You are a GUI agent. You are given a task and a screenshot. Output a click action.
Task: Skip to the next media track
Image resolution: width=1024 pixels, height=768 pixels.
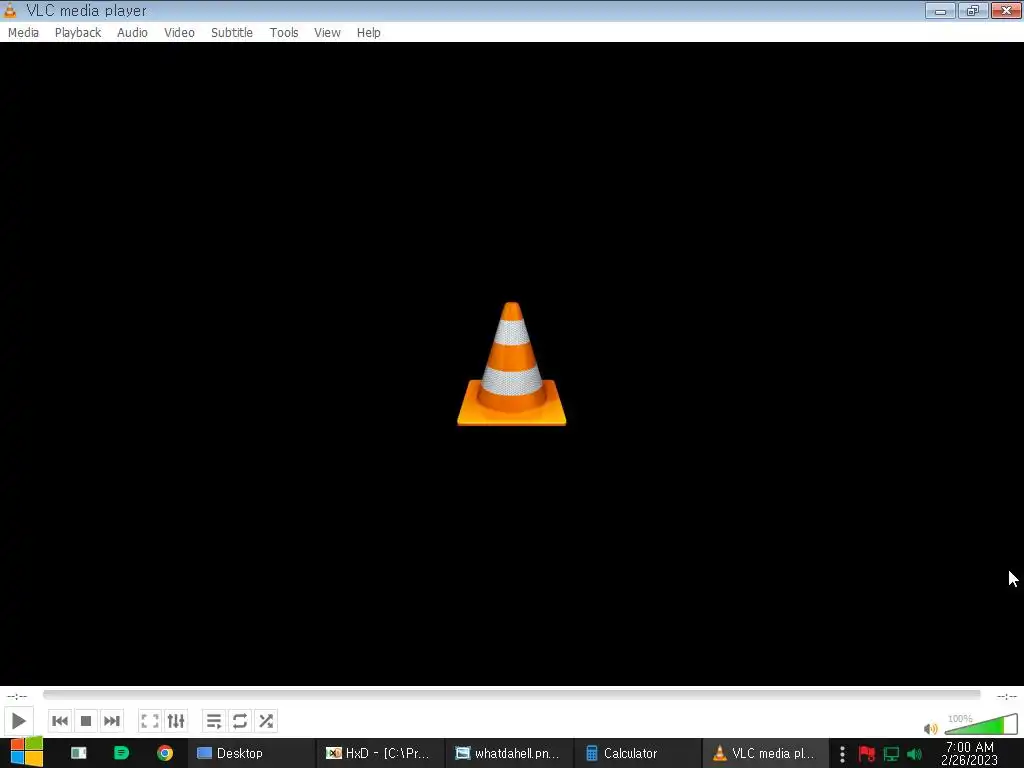[112, 721]
